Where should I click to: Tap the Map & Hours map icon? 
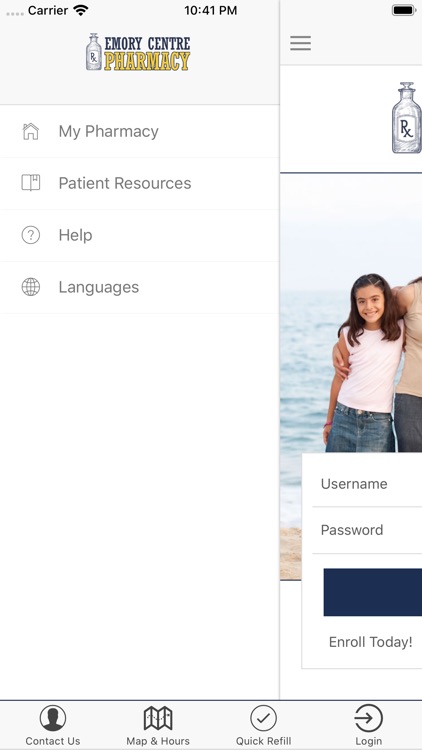pos(158,717)
